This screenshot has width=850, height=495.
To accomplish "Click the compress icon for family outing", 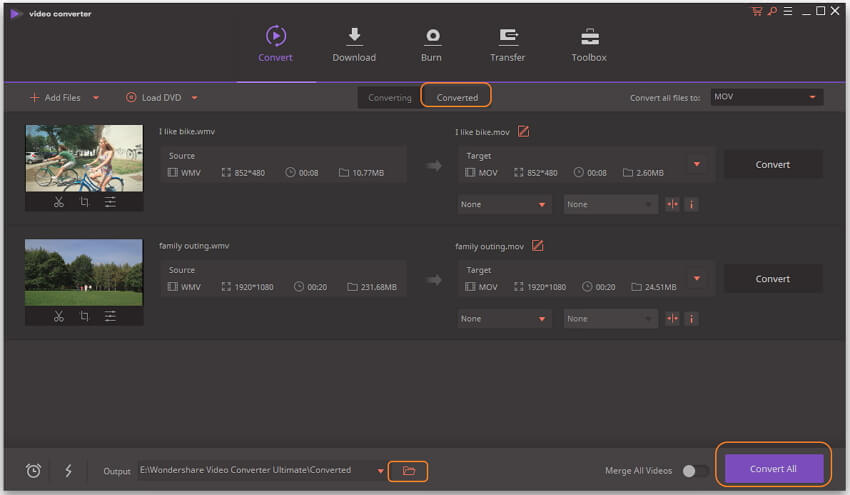I will point(672,319).
